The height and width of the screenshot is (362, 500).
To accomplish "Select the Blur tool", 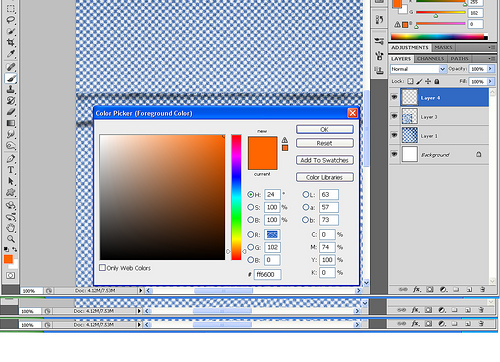I will click(11, 134).
